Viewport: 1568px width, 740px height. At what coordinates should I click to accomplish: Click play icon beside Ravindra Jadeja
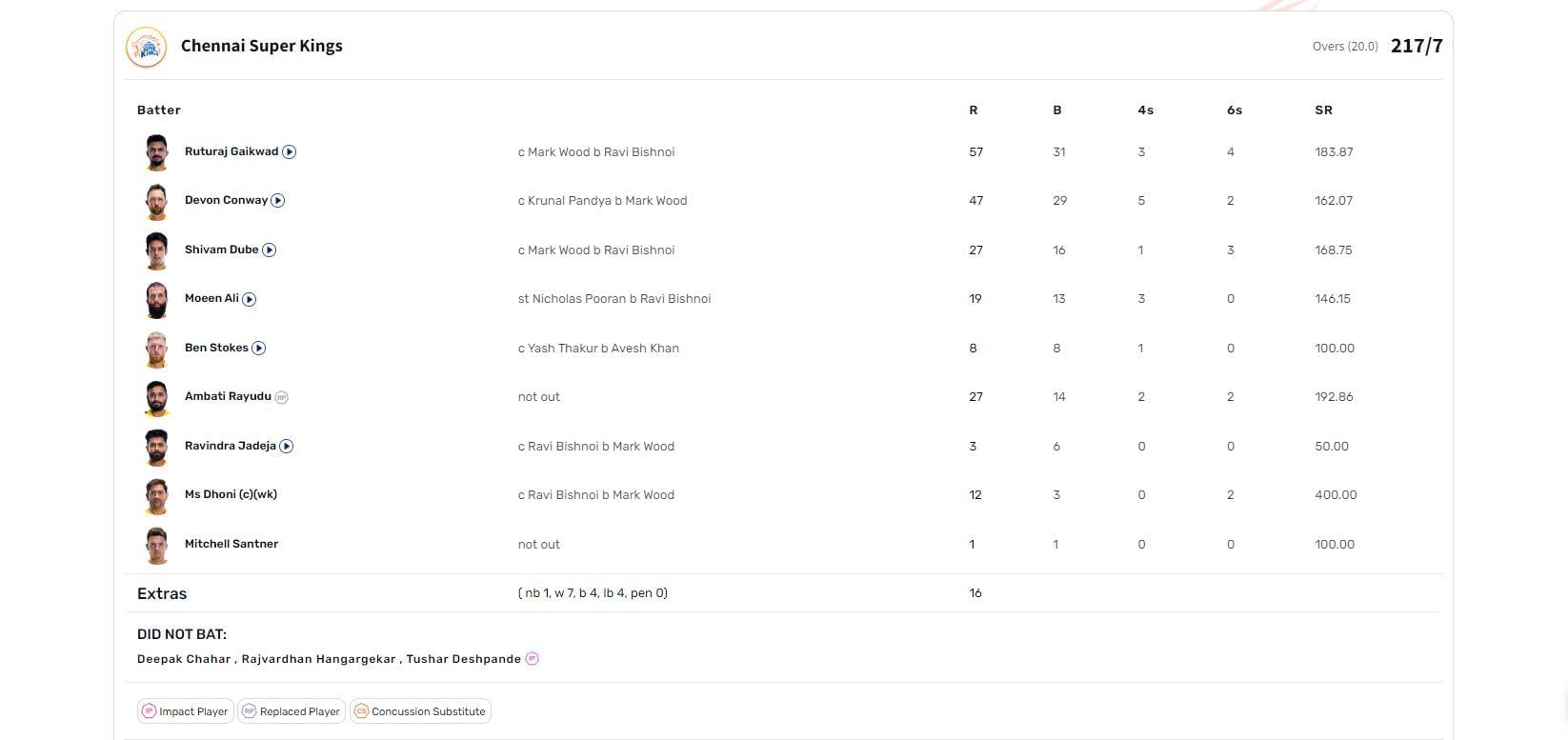point(287,447)
